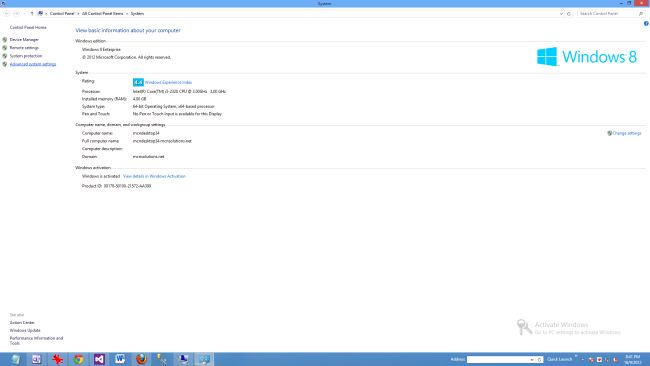The width and height of the screenshot is (650, 366).
Task: Launch Visual Studio from the taskbar
Action: (x=99, y=359)
